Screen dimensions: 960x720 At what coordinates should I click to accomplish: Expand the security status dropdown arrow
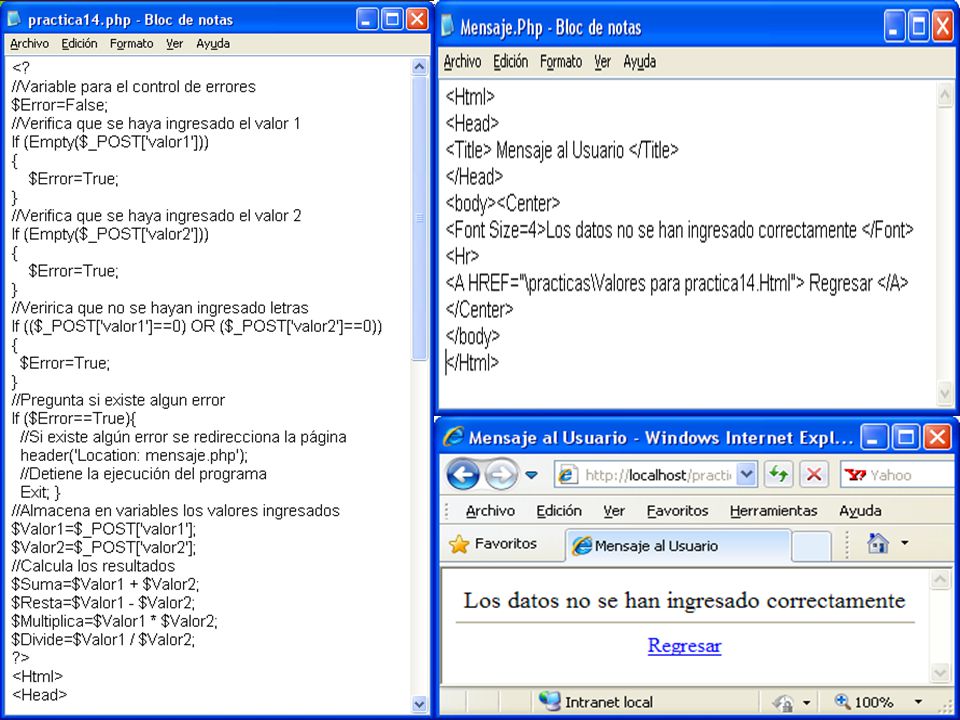coord(806,703)
